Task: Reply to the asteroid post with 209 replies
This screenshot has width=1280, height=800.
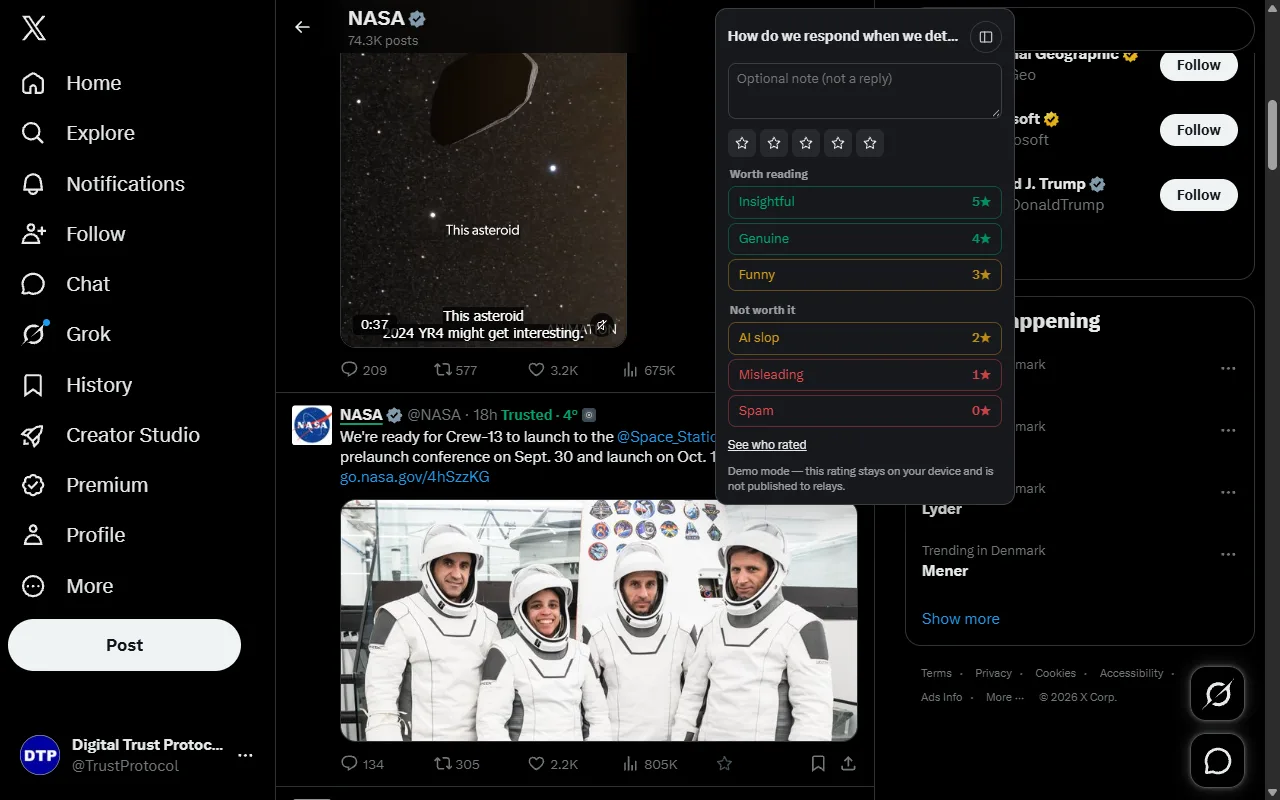Action: point(363,370)
